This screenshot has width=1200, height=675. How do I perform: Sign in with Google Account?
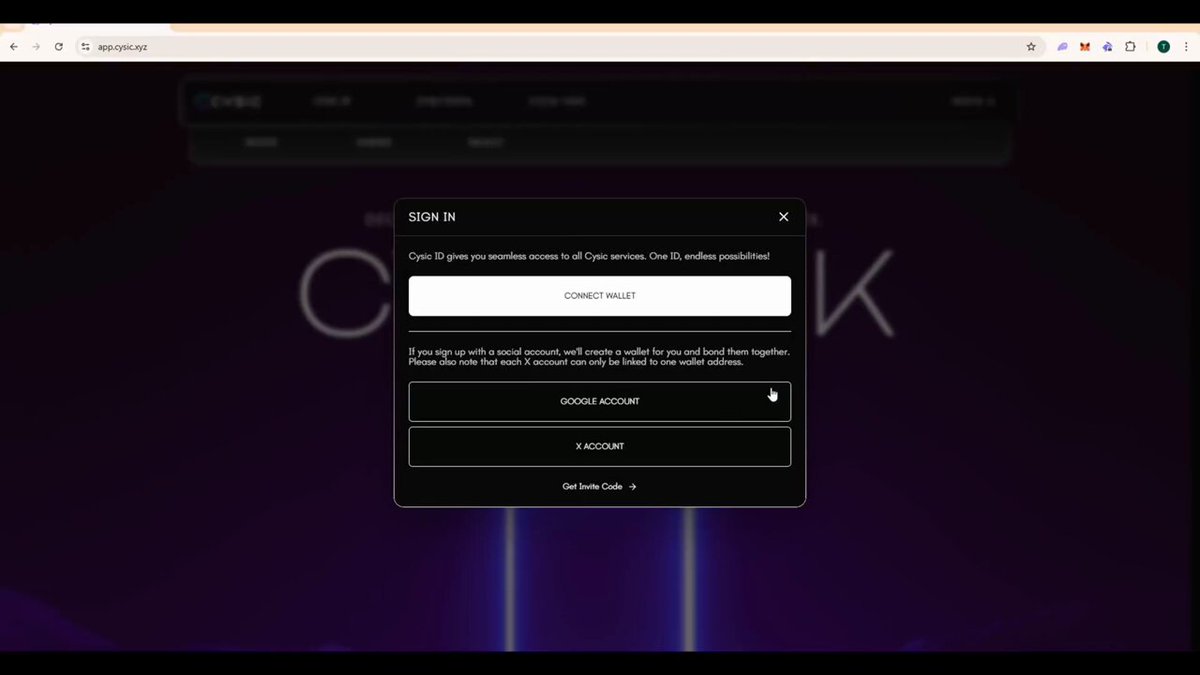(599, 401)
